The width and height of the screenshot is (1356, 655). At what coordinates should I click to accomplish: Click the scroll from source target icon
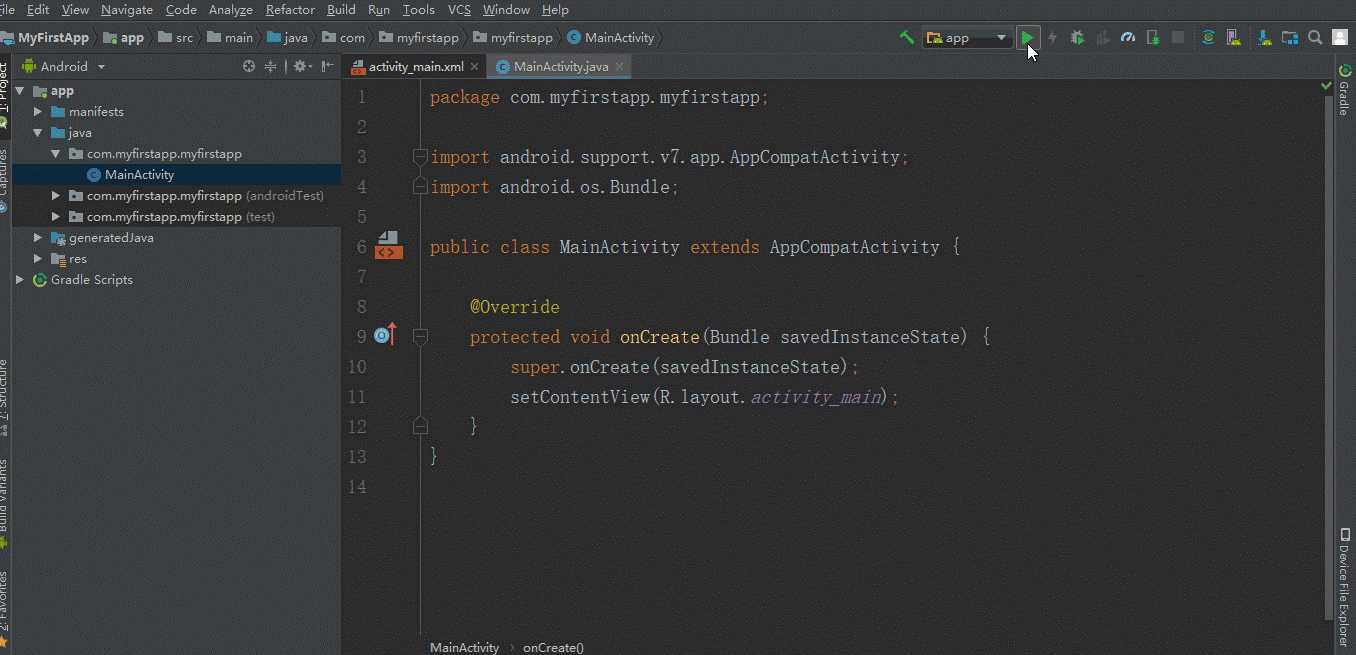click(249, 67)
